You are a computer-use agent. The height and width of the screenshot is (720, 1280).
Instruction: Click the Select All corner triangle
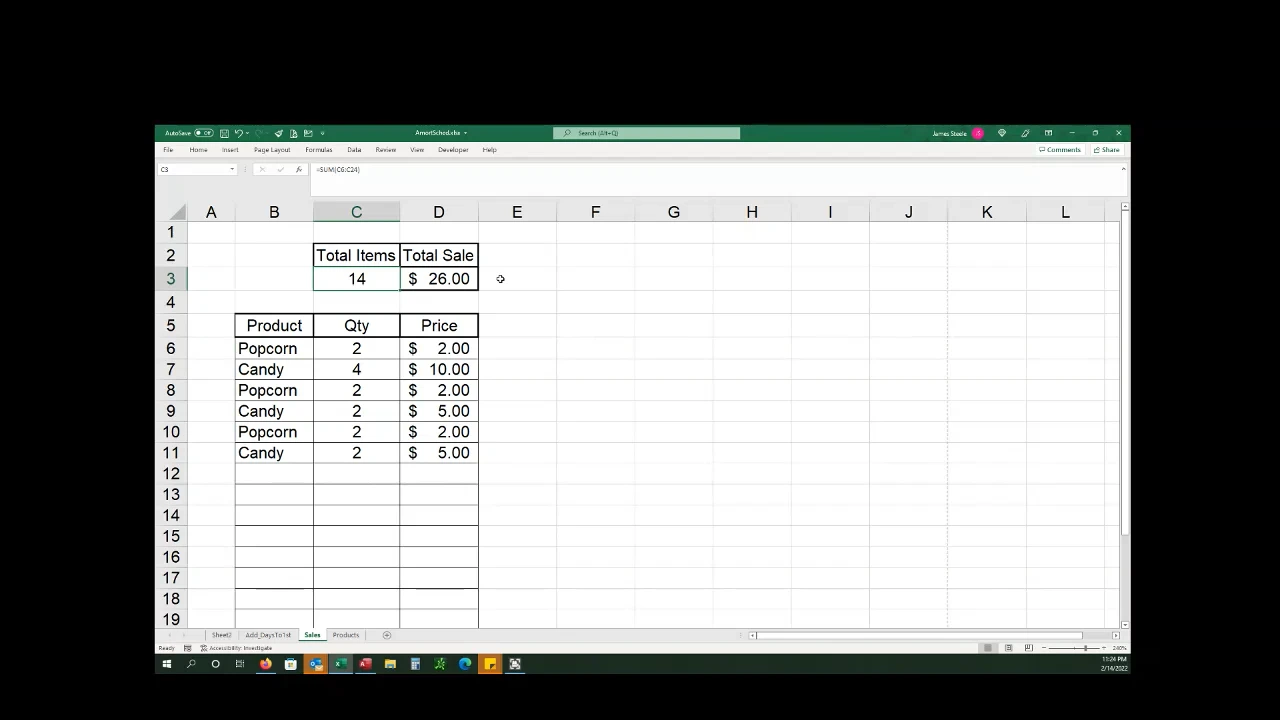pos(177,212)
